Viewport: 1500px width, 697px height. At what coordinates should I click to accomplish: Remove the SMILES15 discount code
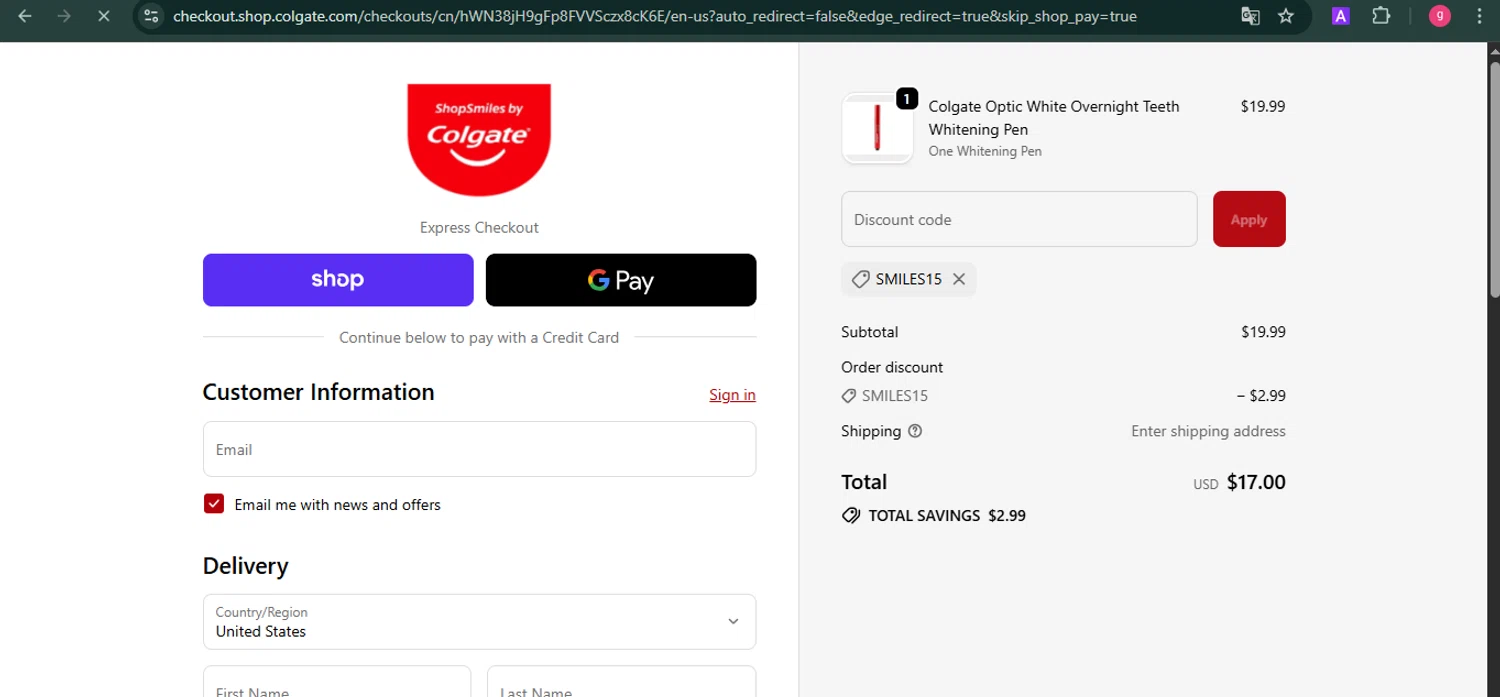(959, 279)
